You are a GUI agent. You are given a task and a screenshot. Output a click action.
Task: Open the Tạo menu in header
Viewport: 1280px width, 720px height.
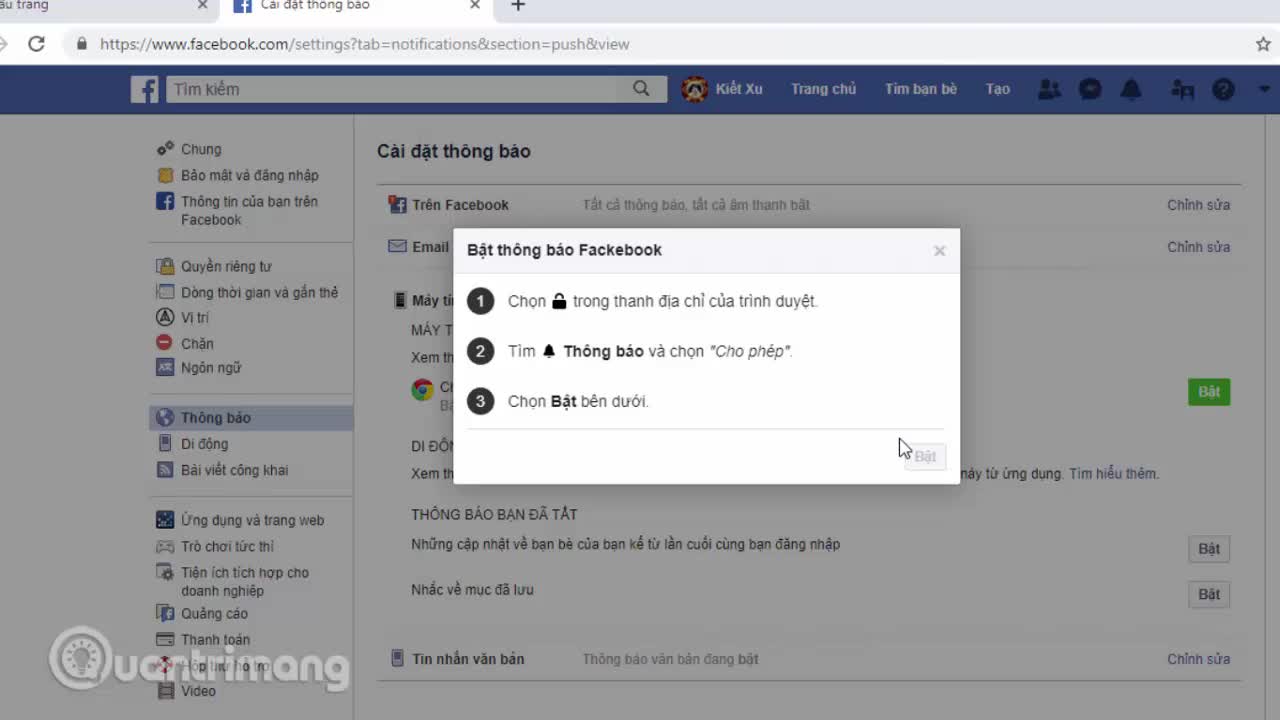[997, 89]
